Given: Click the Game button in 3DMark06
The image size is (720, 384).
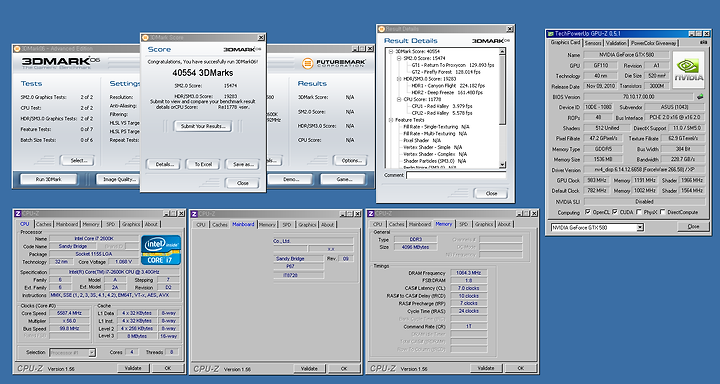Looking at the screenshot, I should (x=343, y=179).
